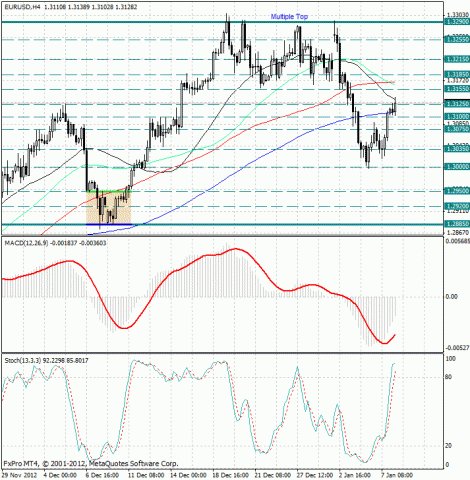470x480 pixels.
Task: Click the '11 Dec 08:00' time axis label
Action: pos(146,475)
